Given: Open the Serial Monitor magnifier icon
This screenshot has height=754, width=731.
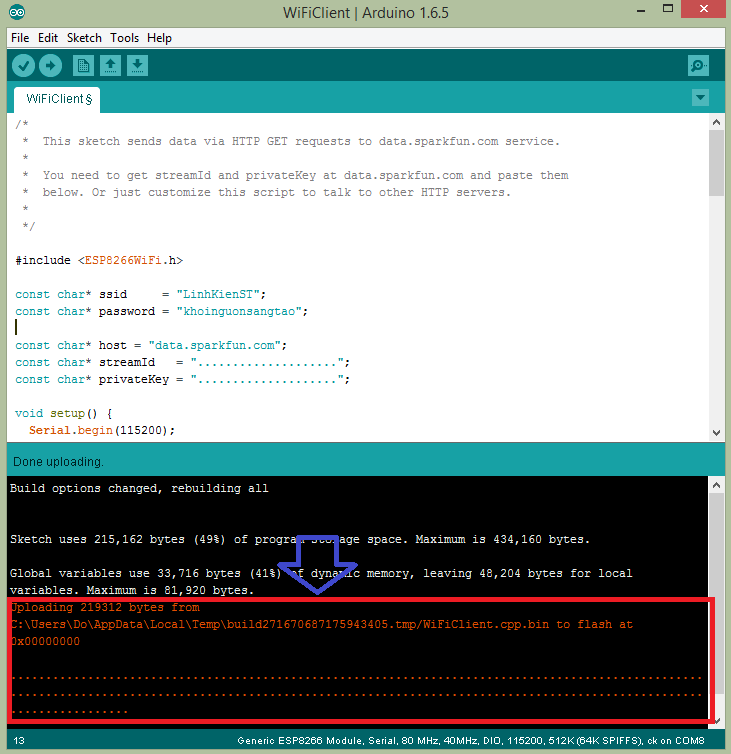Looking at the screenshot, I should click(698, 65).
